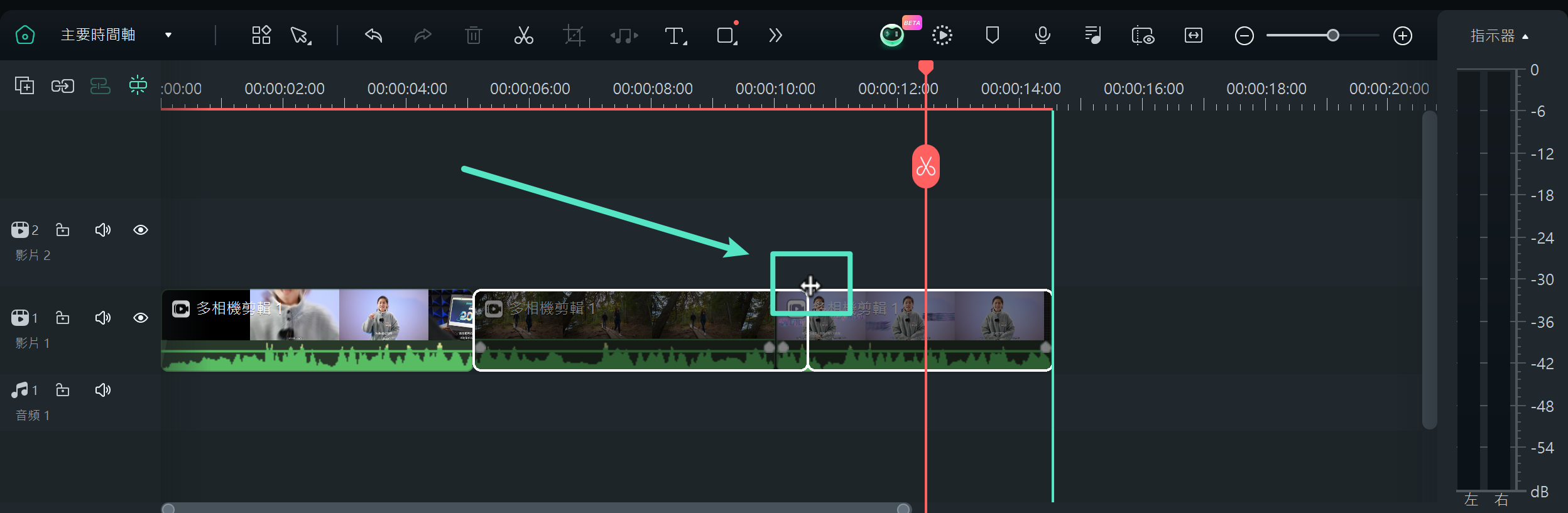The height and width of the screenshot is (513, 1568).
Task: Activate the crop tool icon
Action: 574,35
